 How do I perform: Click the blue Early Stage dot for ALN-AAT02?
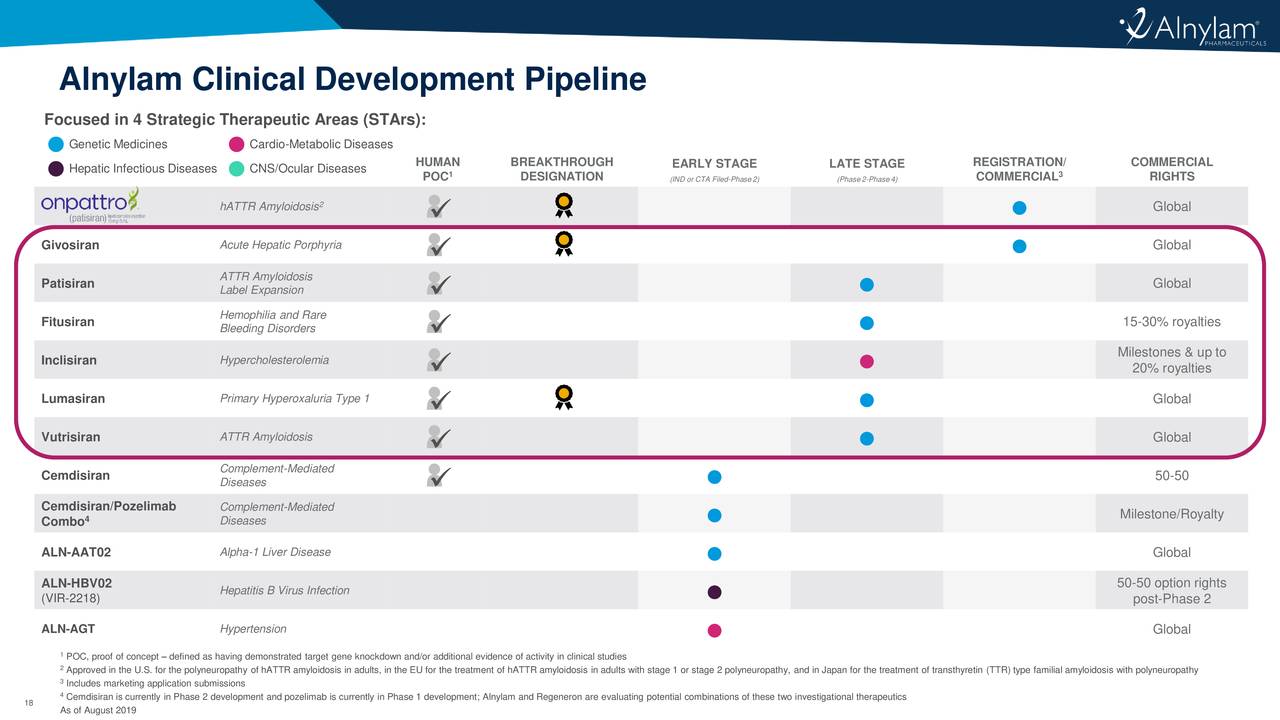click(x=714, y=553)
